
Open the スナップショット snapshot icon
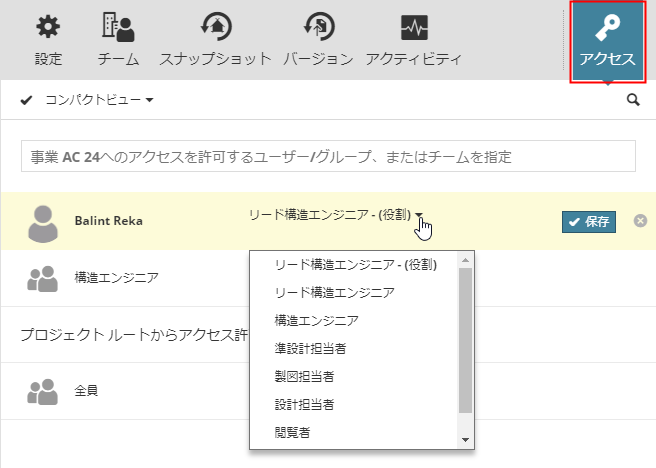[x=215, y=27]
